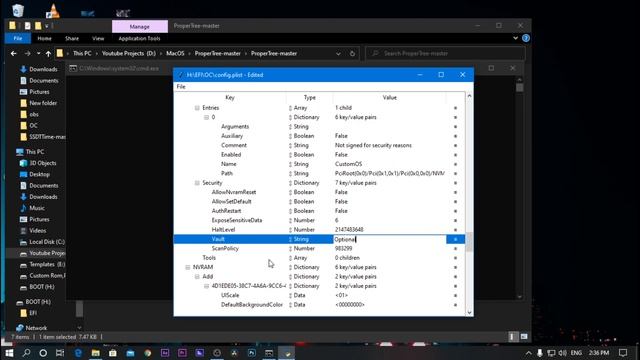Open Explorer View ribbon tab
640x360 pixels.
pos(98,38)
